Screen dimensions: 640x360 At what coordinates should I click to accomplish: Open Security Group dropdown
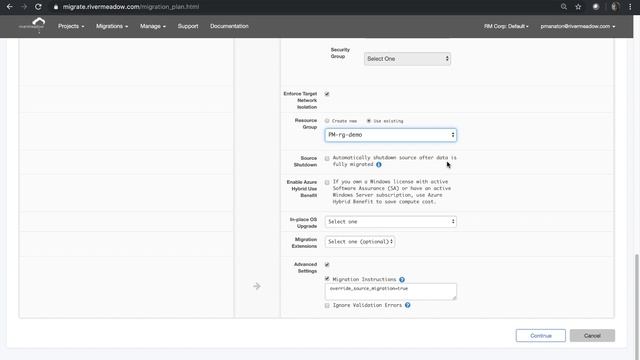[x=407, y=59]
